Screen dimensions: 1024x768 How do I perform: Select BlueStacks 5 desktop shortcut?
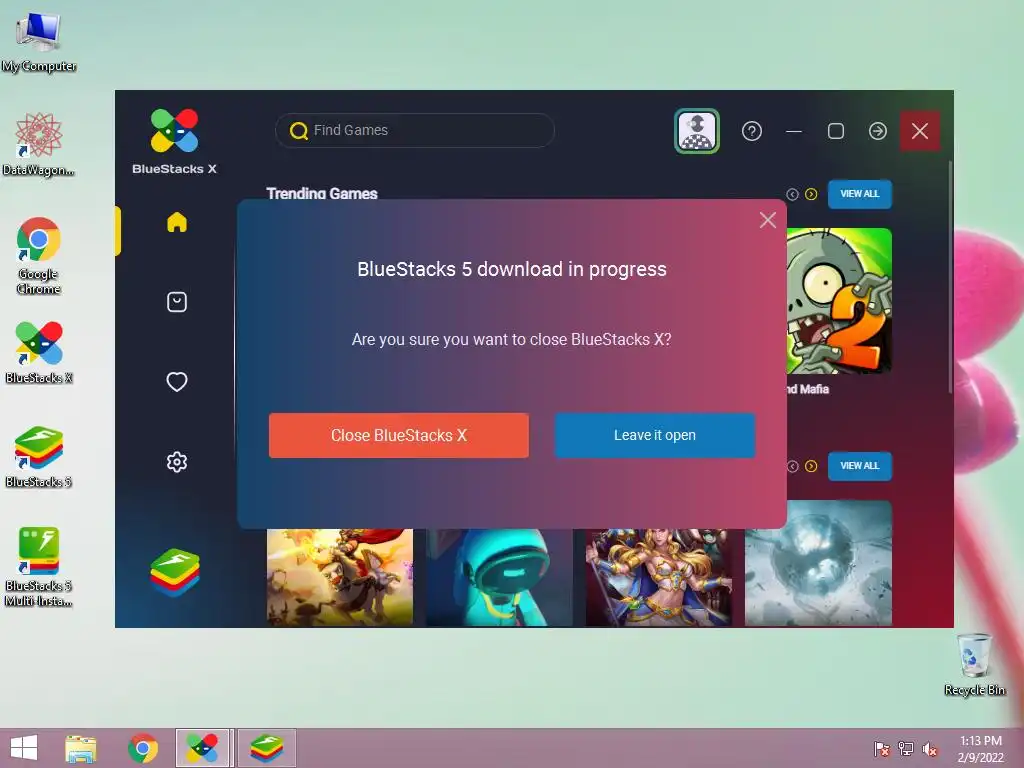click(x=39, y=456)
